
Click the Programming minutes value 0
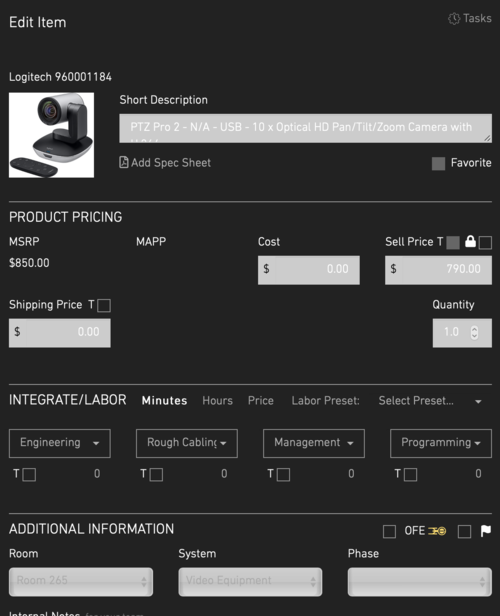[478, 474]
